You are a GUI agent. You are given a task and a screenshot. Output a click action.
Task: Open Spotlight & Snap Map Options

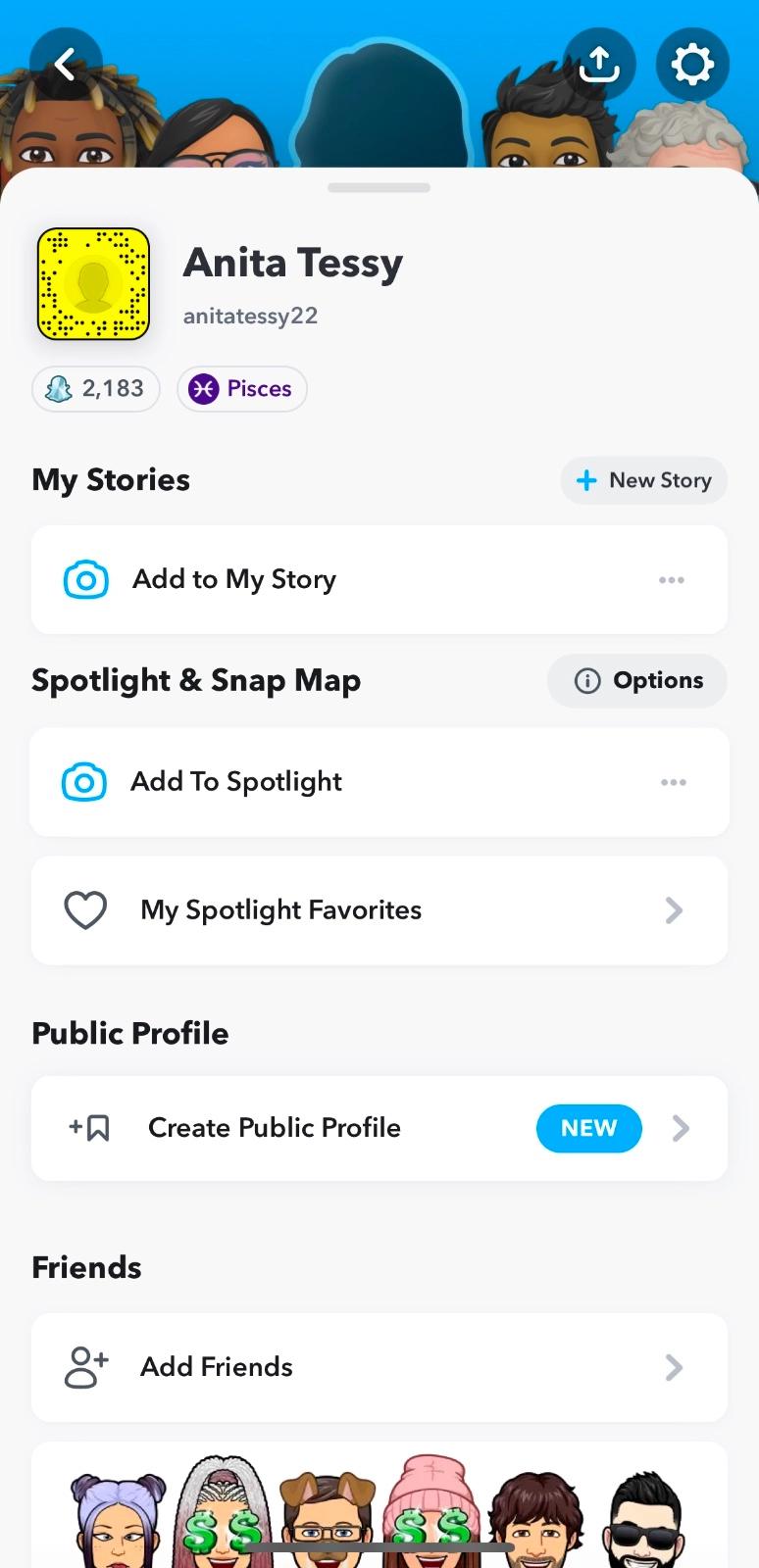[637, 681]
